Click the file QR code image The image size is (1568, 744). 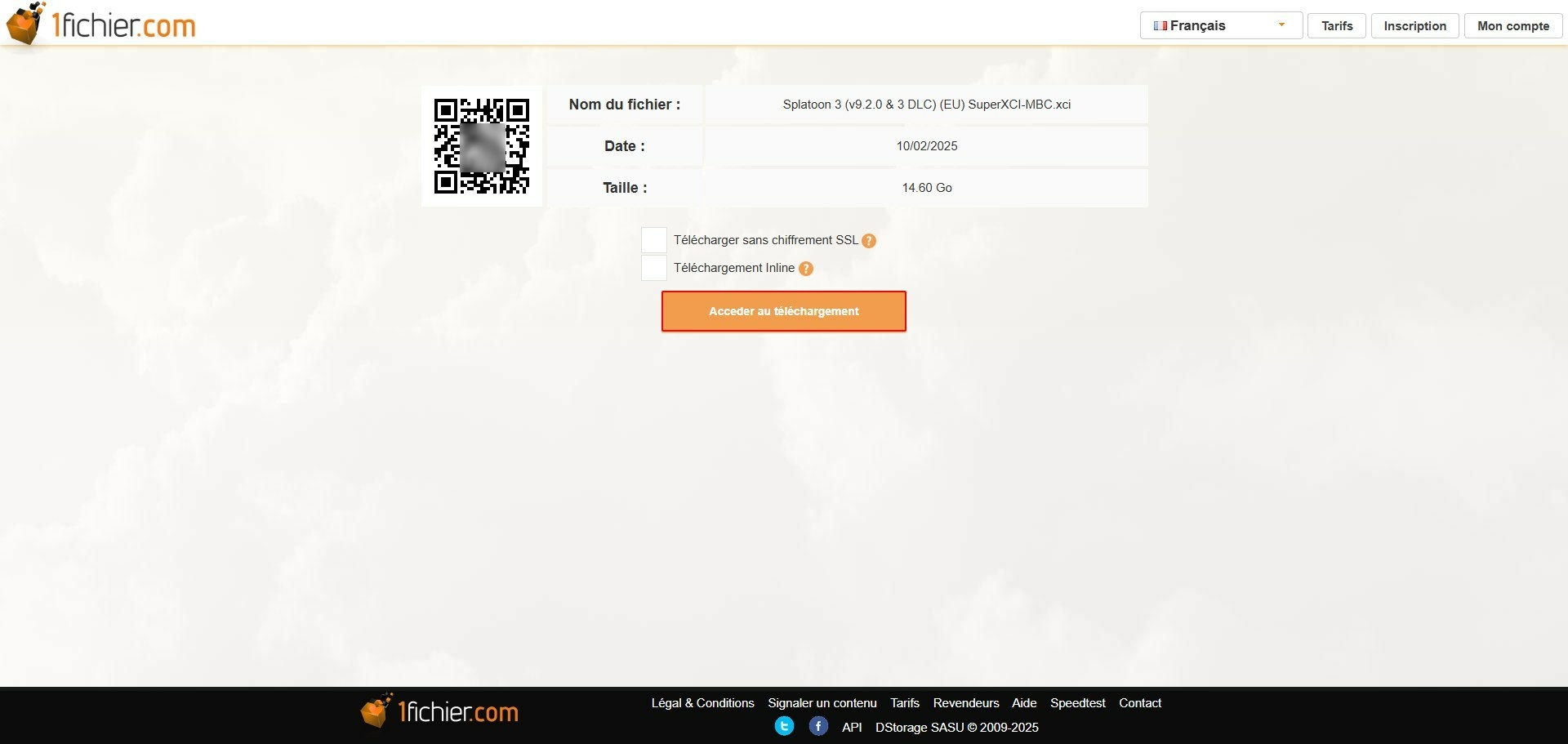(x=482, y=146)
